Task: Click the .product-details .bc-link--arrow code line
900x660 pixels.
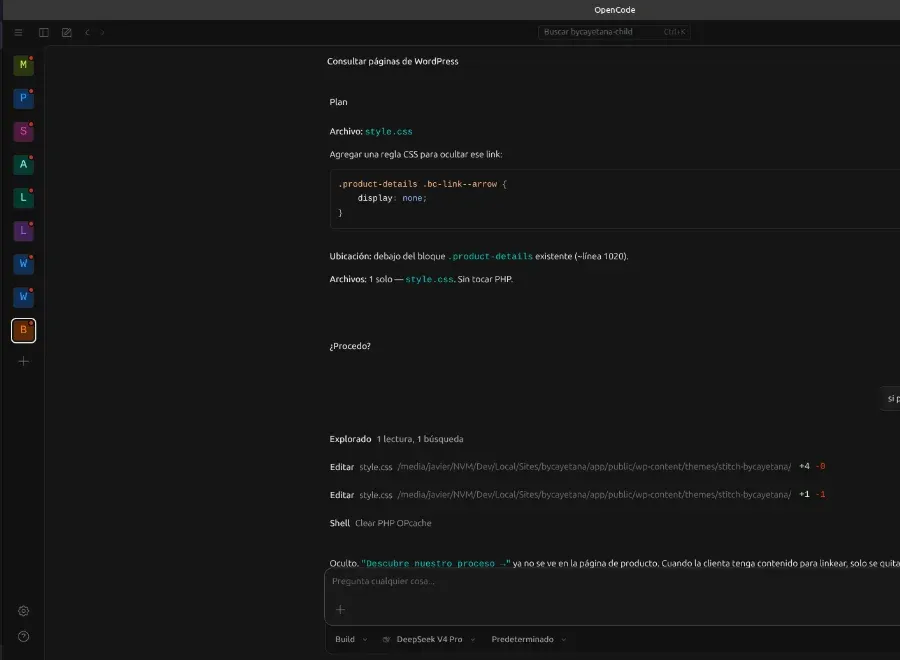Action: tap(422, 184)
